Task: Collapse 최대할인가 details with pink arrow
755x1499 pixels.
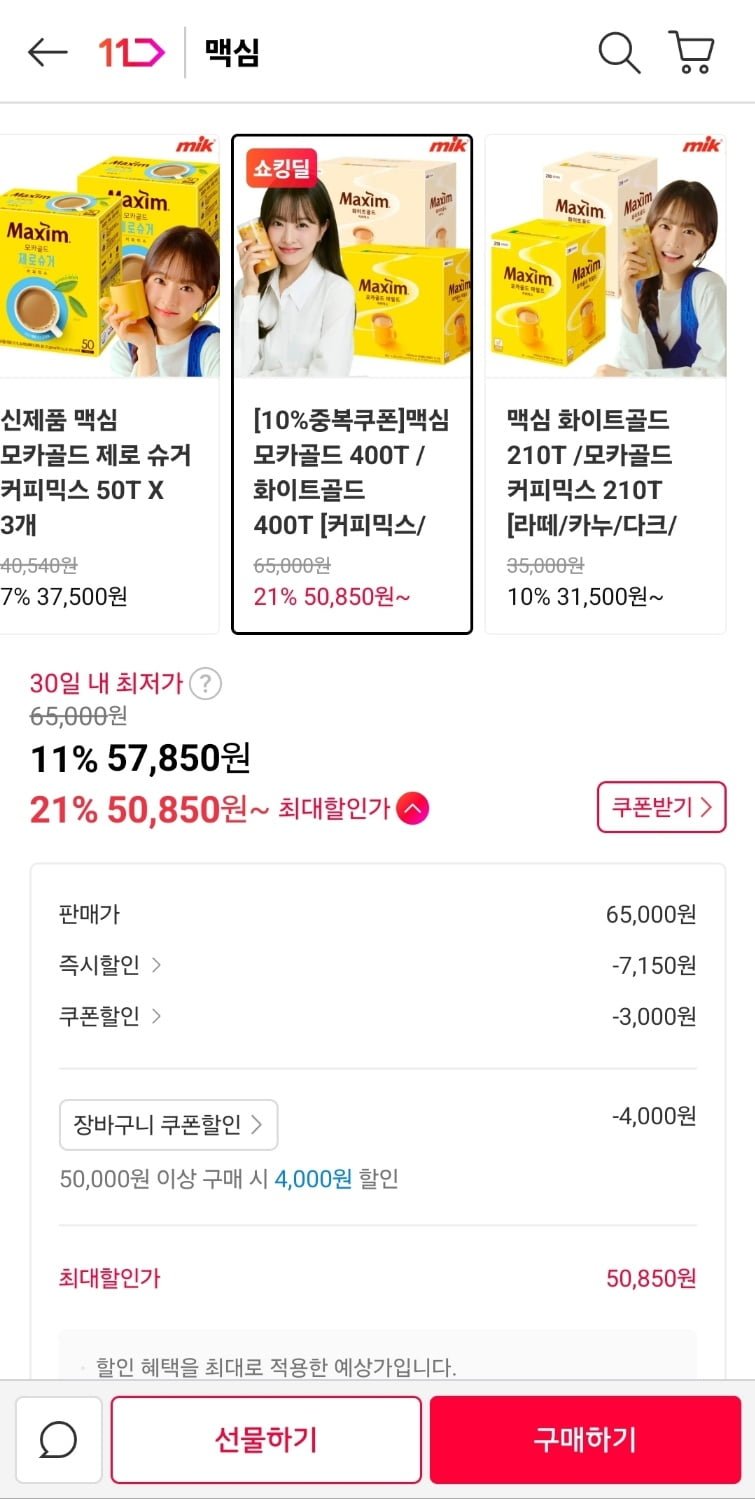Action: pyautogui.click(x=412, y=808)
